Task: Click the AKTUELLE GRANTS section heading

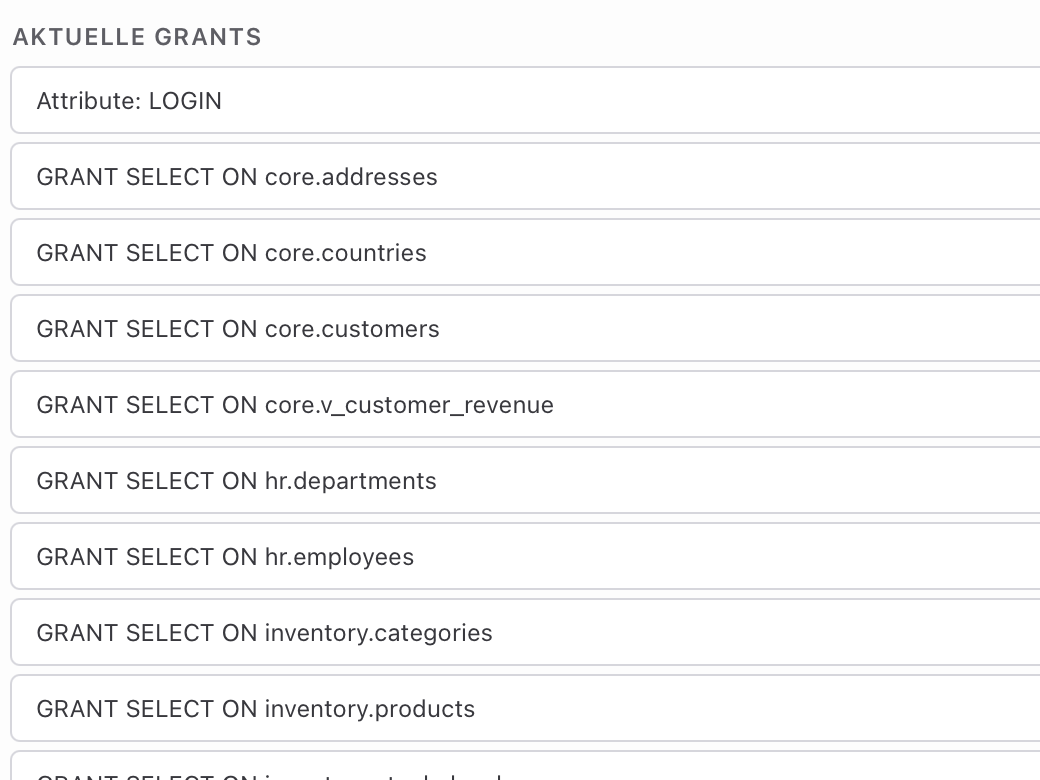Action: click(x=137, y=37)
